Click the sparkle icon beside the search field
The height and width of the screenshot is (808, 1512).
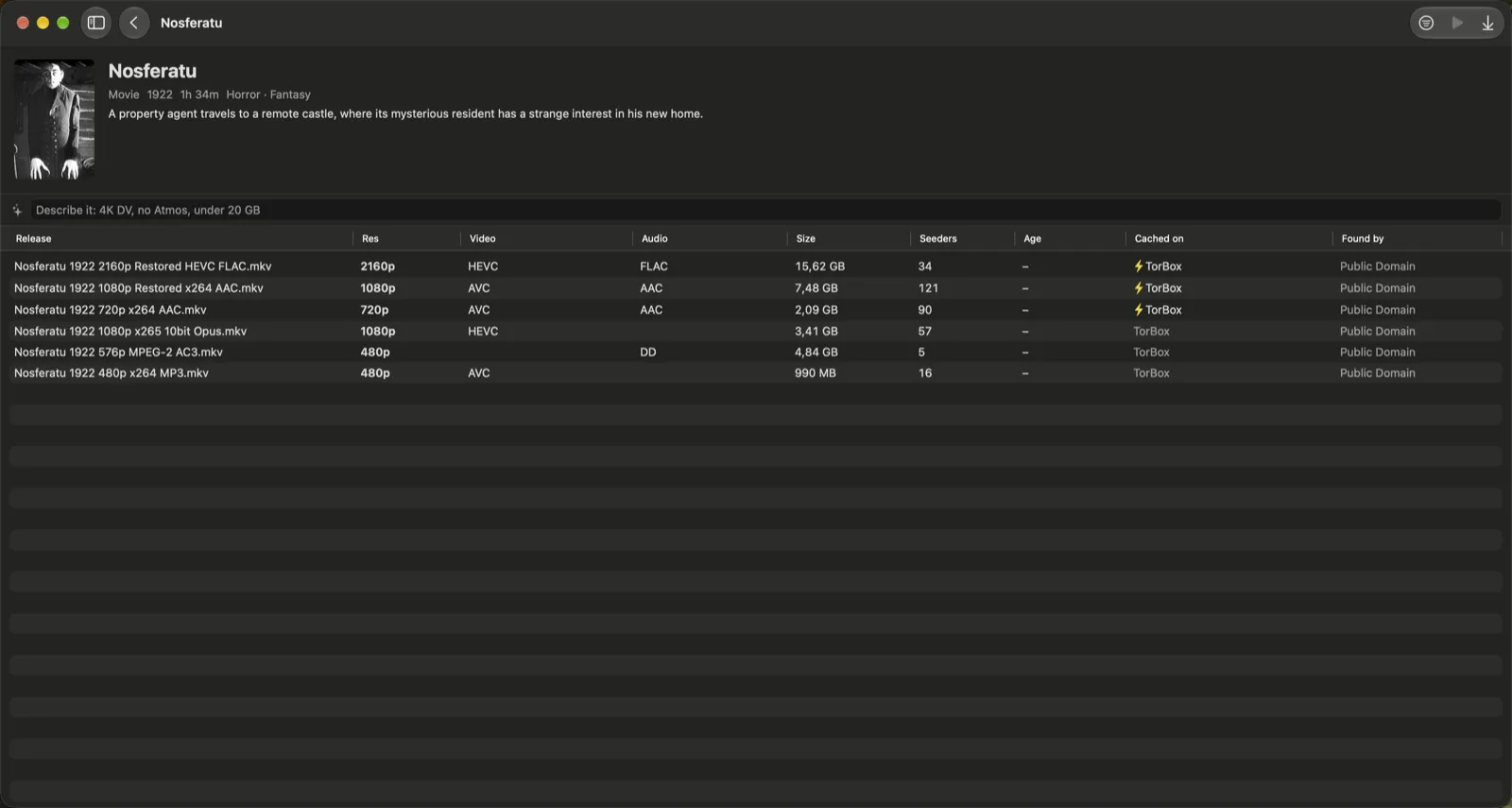(x=17, y=210)
